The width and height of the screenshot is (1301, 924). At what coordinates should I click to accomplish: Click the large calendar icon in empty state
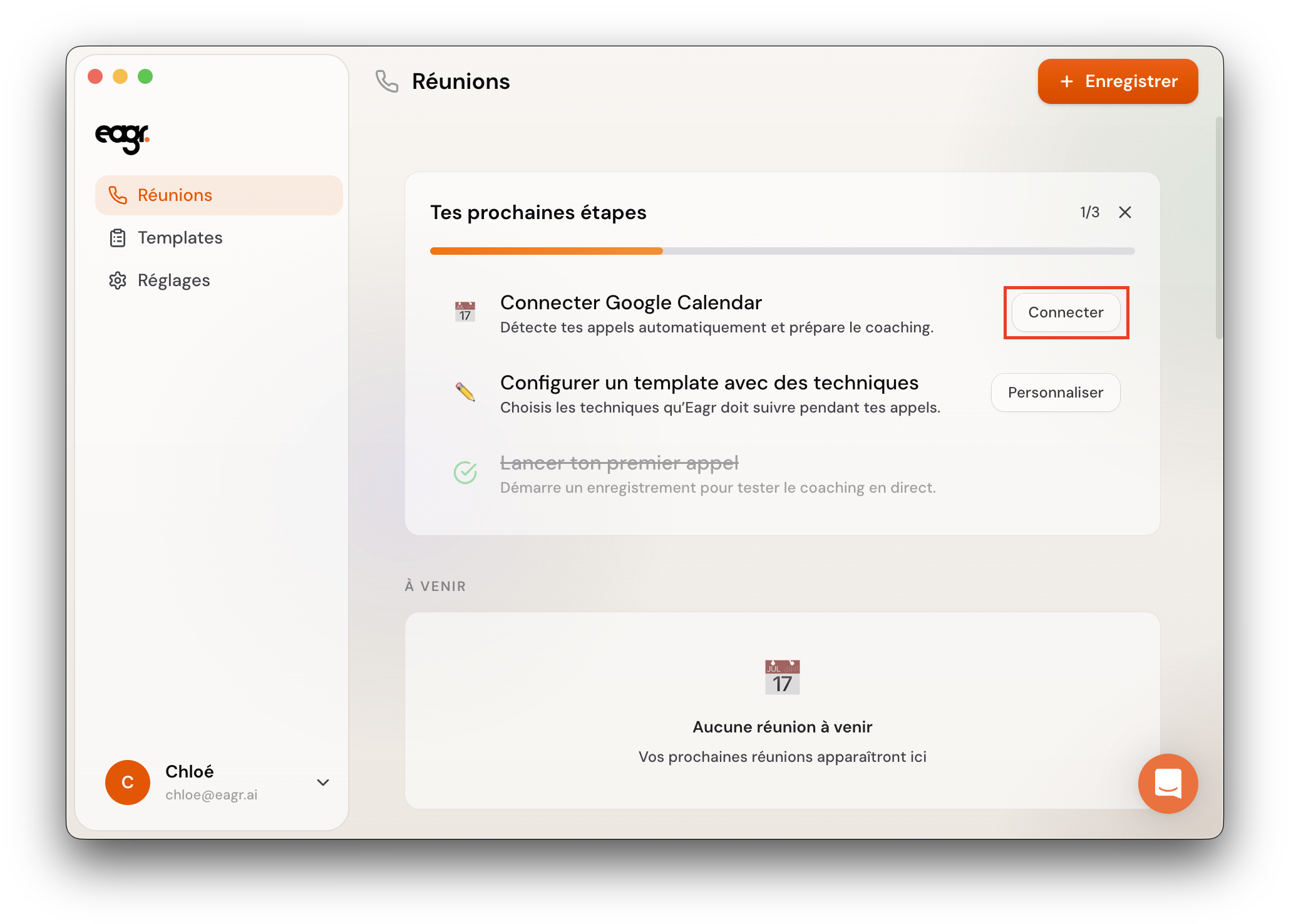[x=782, y=677]
